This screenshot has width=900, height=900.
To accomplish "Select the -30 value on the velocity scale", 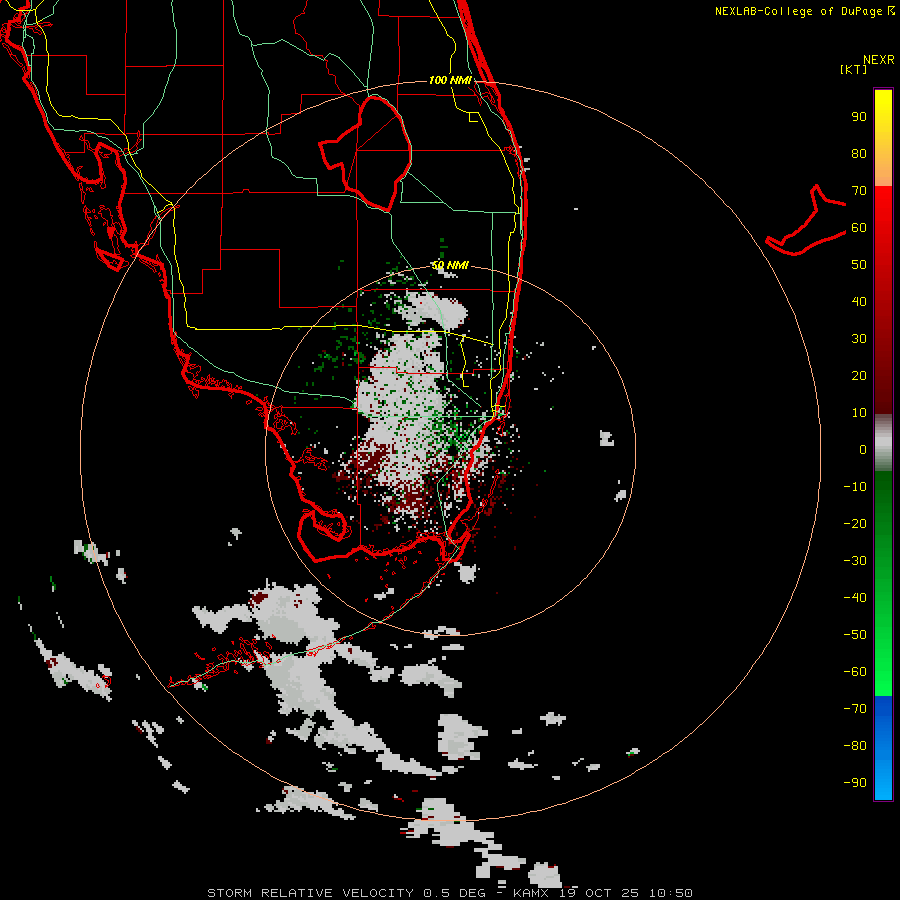I will coord(855,561).
